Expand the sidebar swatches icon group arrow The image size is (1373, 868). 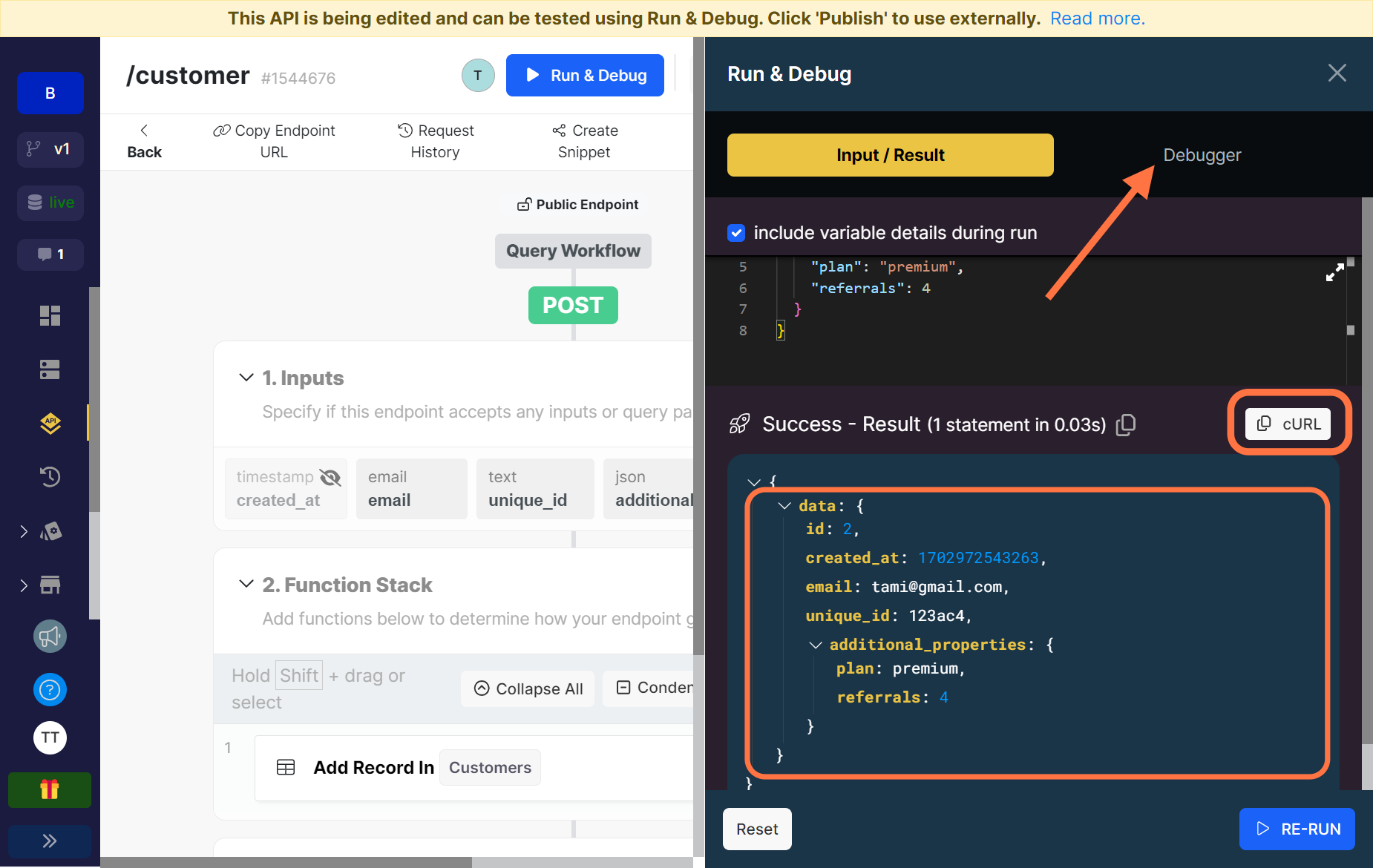click(24, 531)
